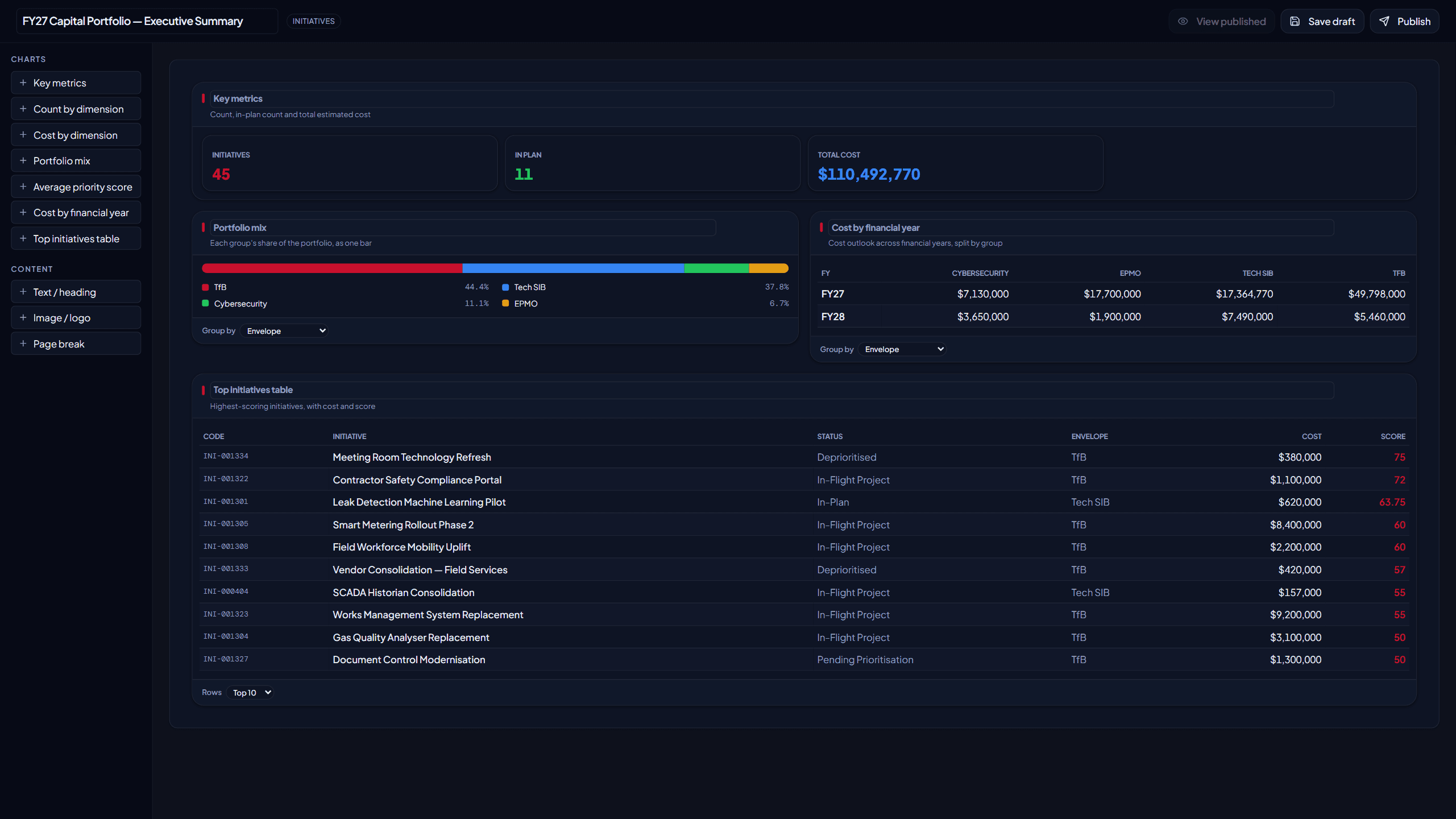Add a Top initiatives table block
Screen dimensions: 1456x819
(x=76, y=239)
